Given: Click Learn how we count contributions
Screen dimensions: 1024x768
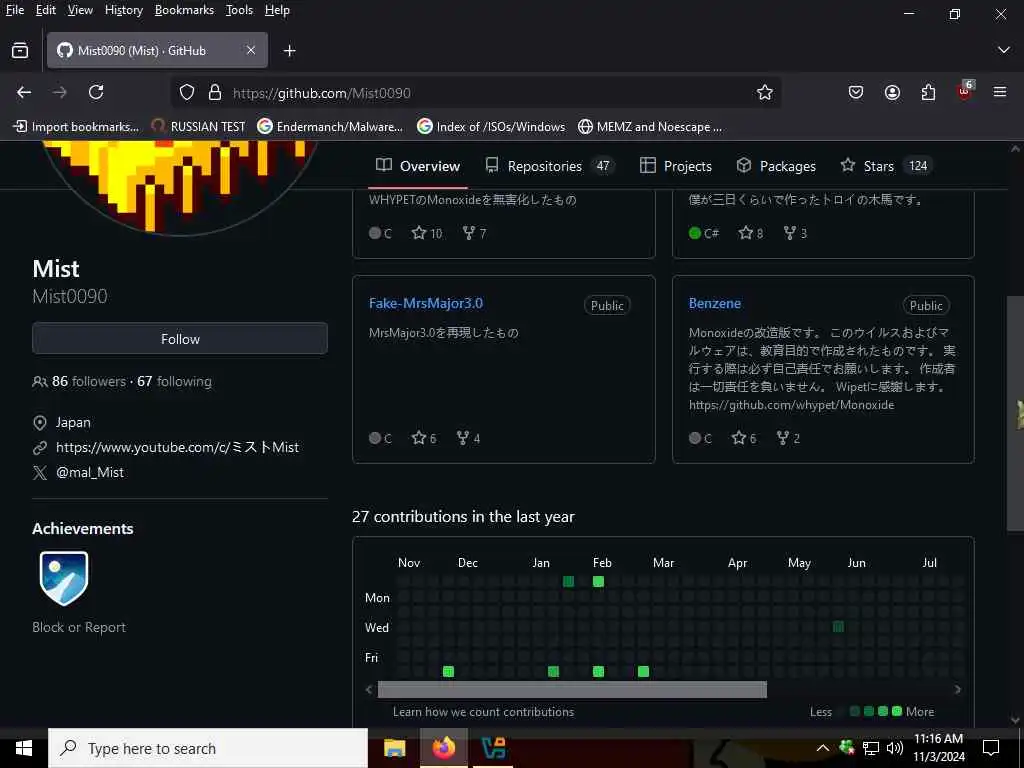Looking at the screenshot, I should click(x=483, y=712).
